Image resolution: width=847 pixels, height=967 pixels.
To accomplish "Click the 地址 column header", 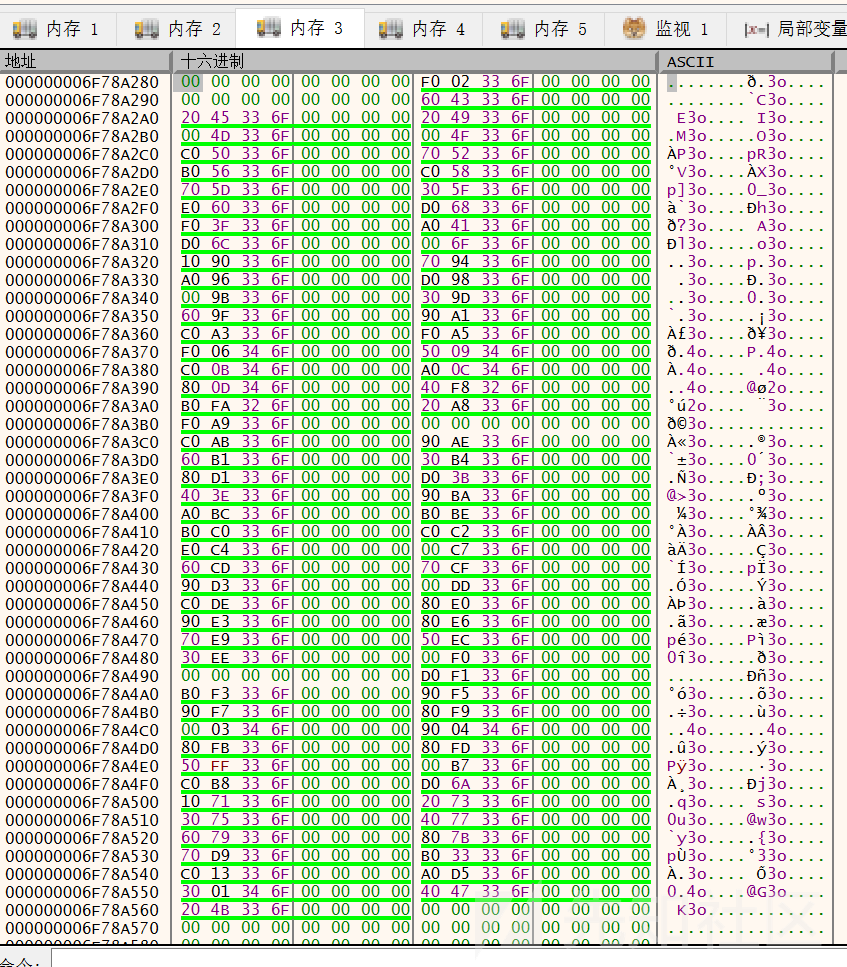I will pyautogui.click(x=85, y=61).
